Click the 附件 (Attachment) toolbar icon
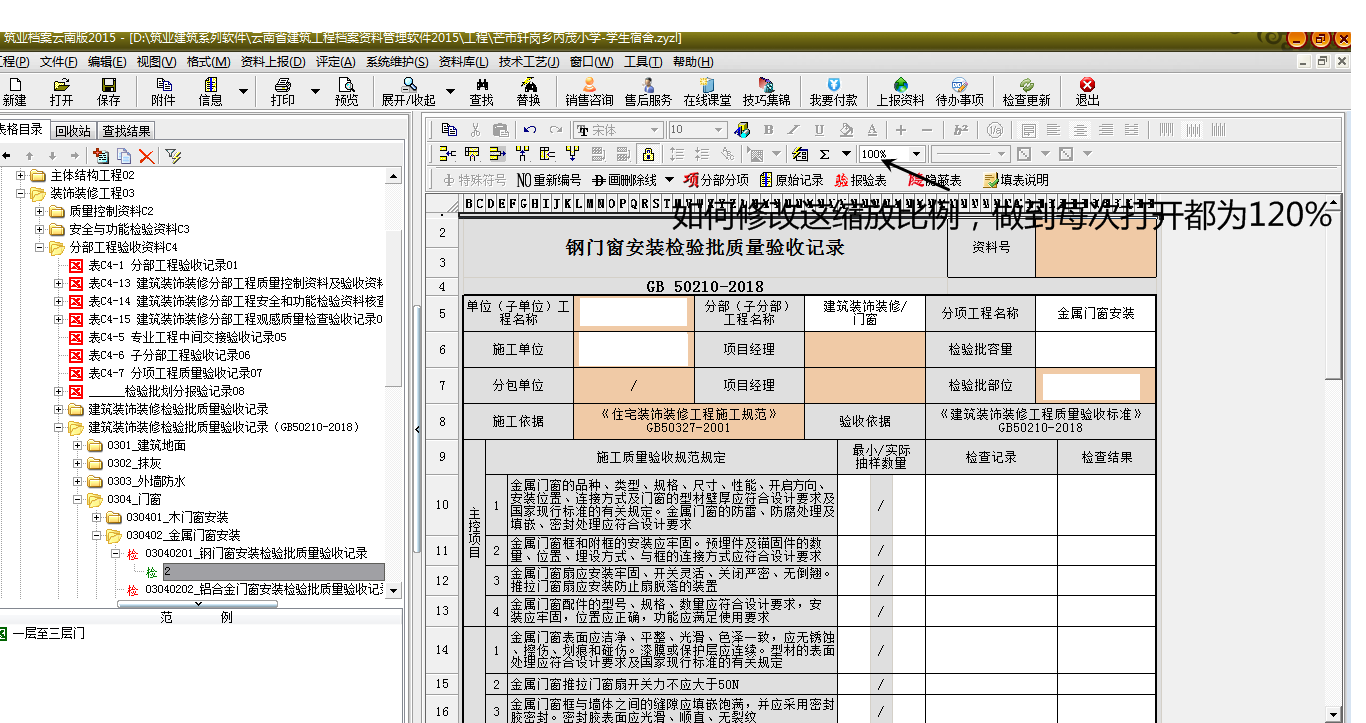 click(x=162, y=91)
